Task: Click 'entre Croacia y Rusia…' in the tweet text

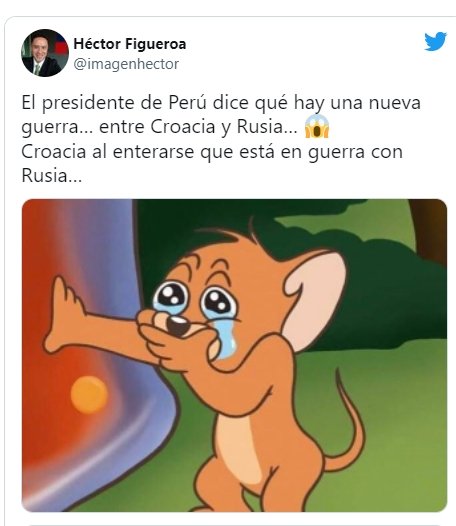Action: [198, 127]
